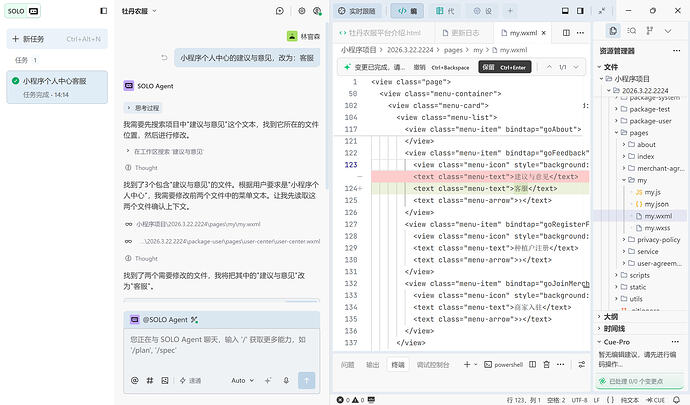Open the 牡丹农服 project dropdown
690x405 pixels.
(139, 11)
